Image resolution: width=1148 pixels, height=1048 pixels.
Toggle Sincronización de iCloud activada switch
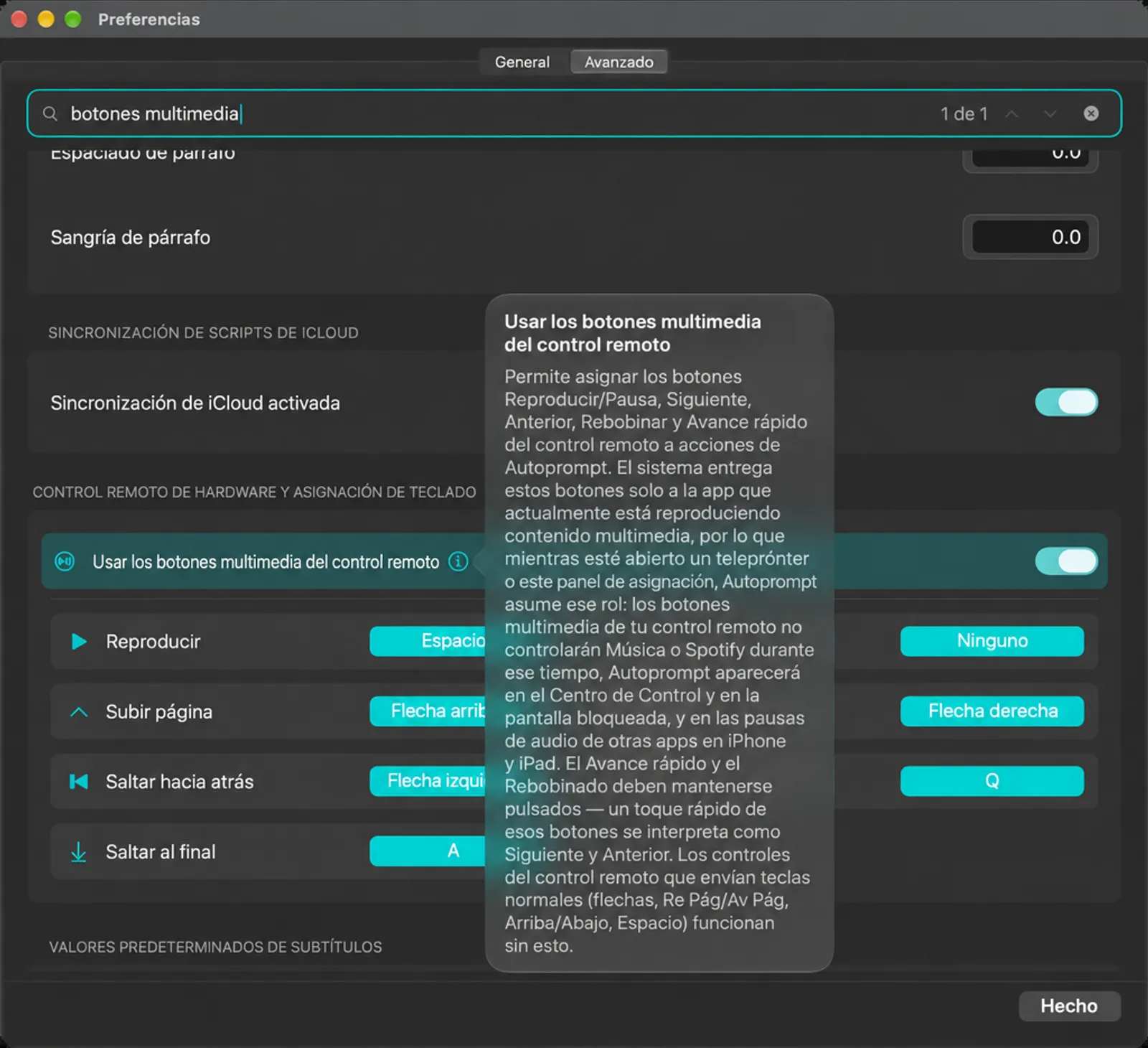[x=1066, y=402]
